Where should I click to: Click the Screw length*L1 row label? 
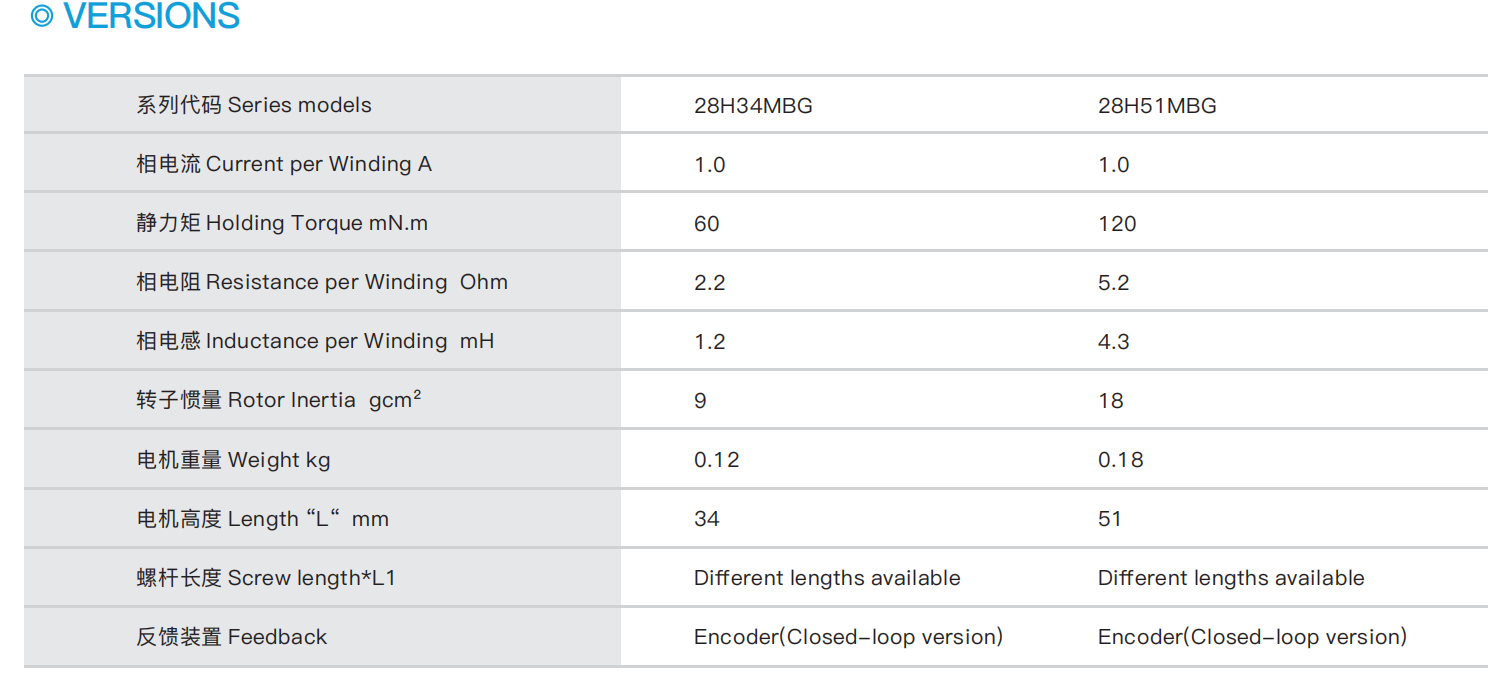click(x=266, y=578)
